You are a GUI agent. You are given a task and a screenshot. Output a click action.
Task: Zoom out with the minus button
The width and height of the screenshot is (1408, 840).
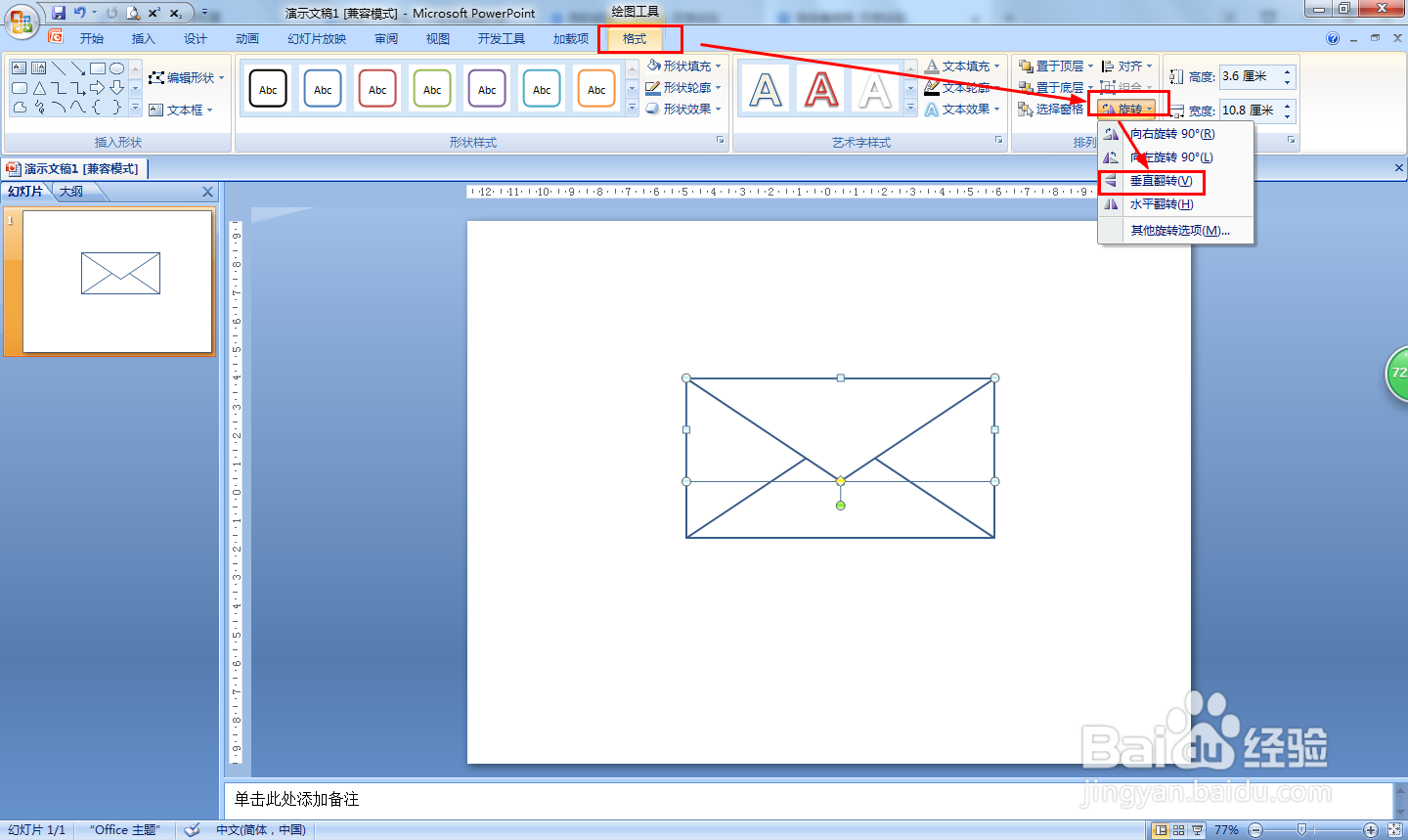[x=1255, y=829]
